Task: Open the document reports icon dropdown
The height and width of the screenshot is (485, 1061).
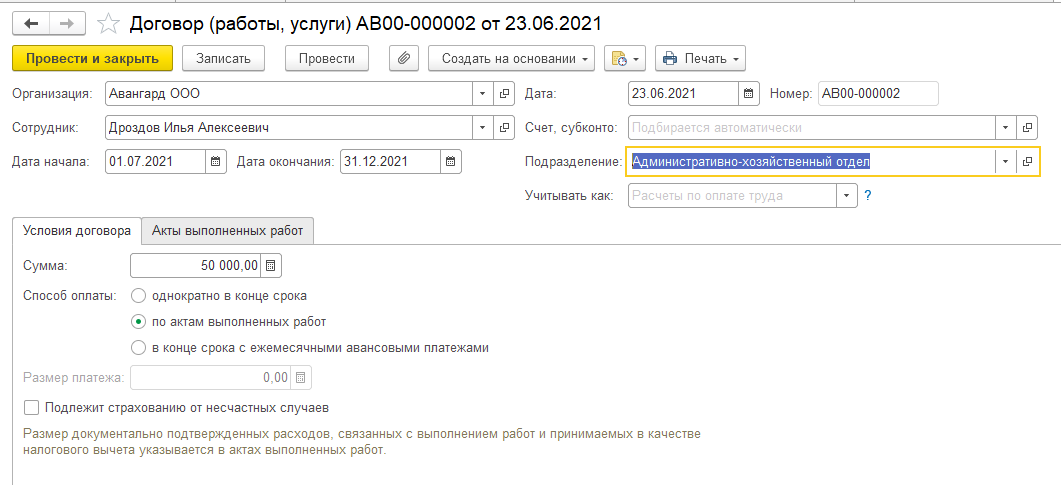Action: 625,58
